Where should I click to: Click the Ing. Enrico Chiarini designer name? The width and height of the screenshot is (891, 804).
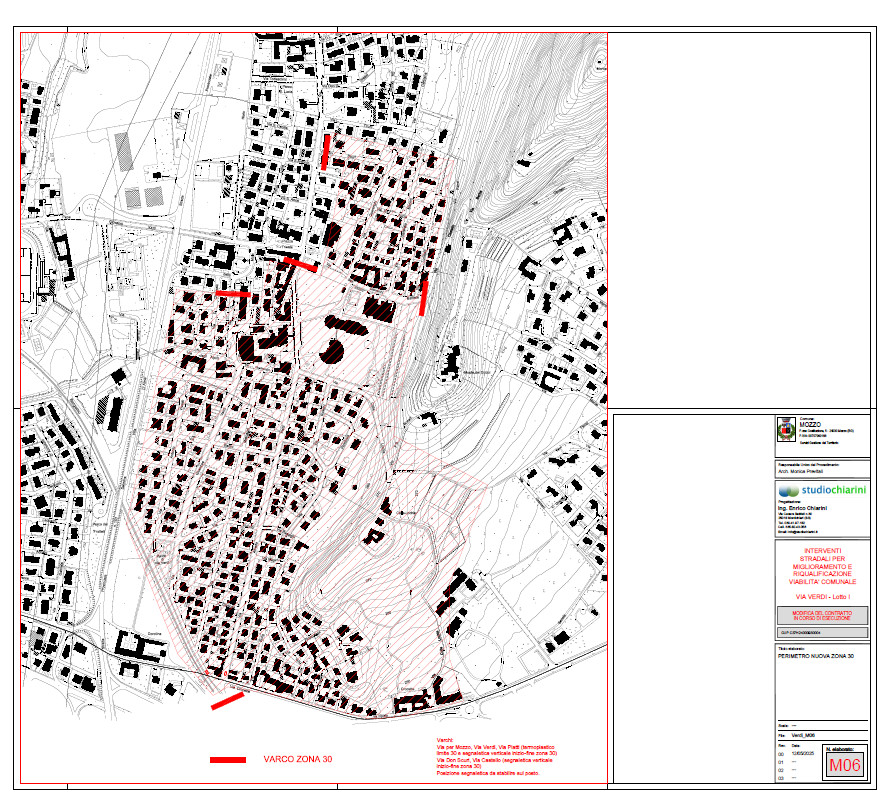point(802,508)
